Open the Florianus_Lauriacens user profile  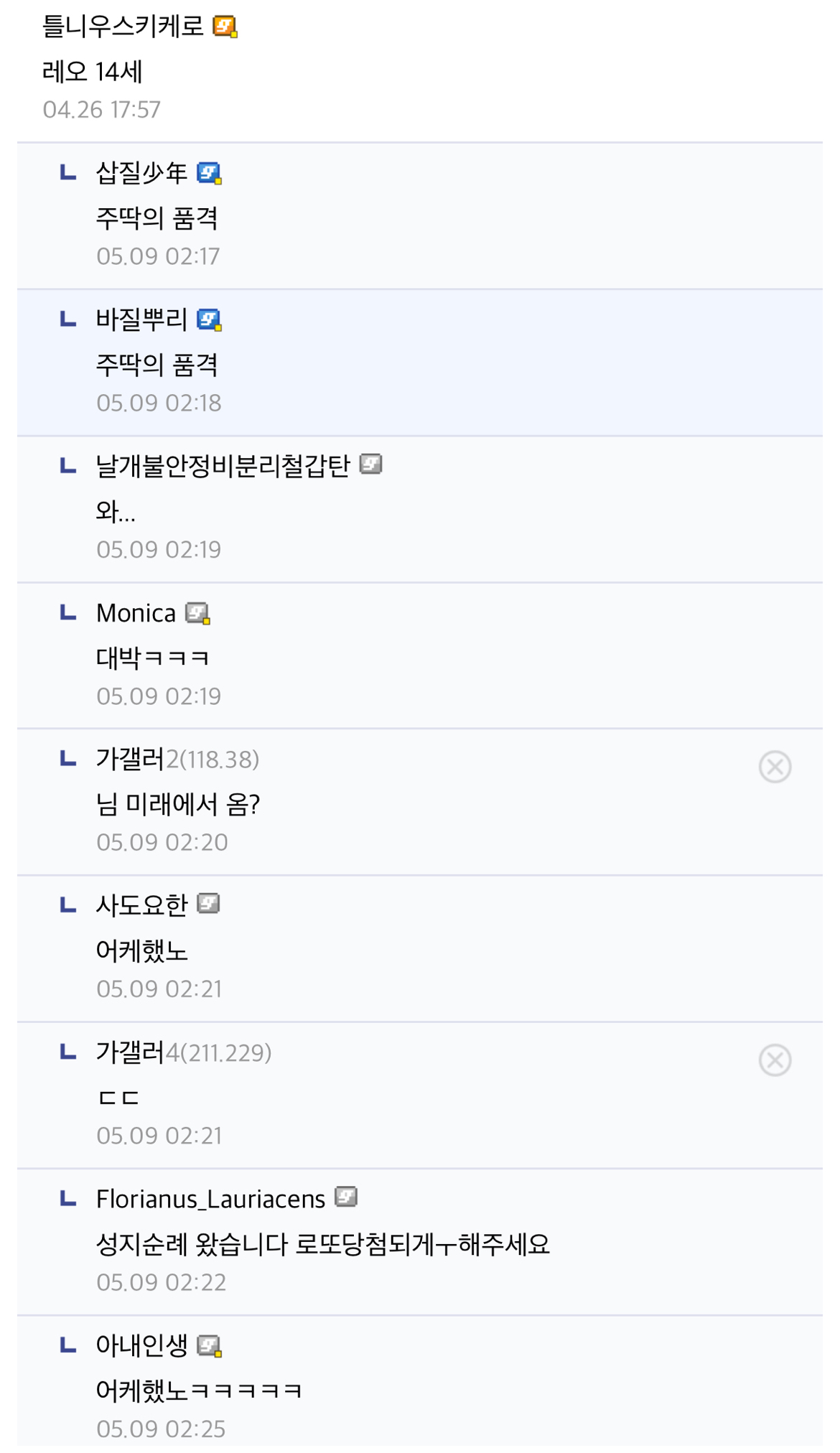pos(210,1199)
